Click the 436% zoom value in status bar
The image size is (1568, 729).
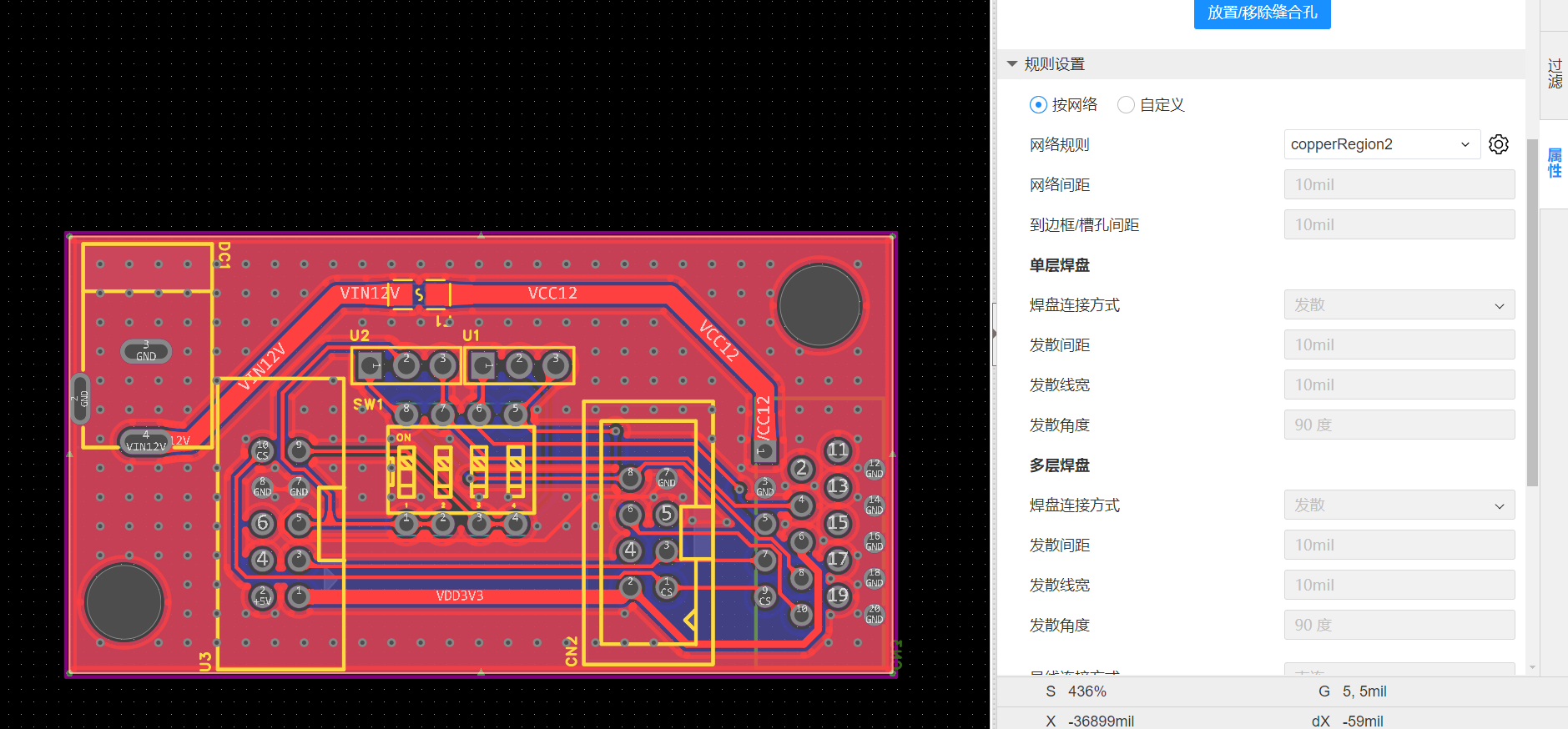1087,691
